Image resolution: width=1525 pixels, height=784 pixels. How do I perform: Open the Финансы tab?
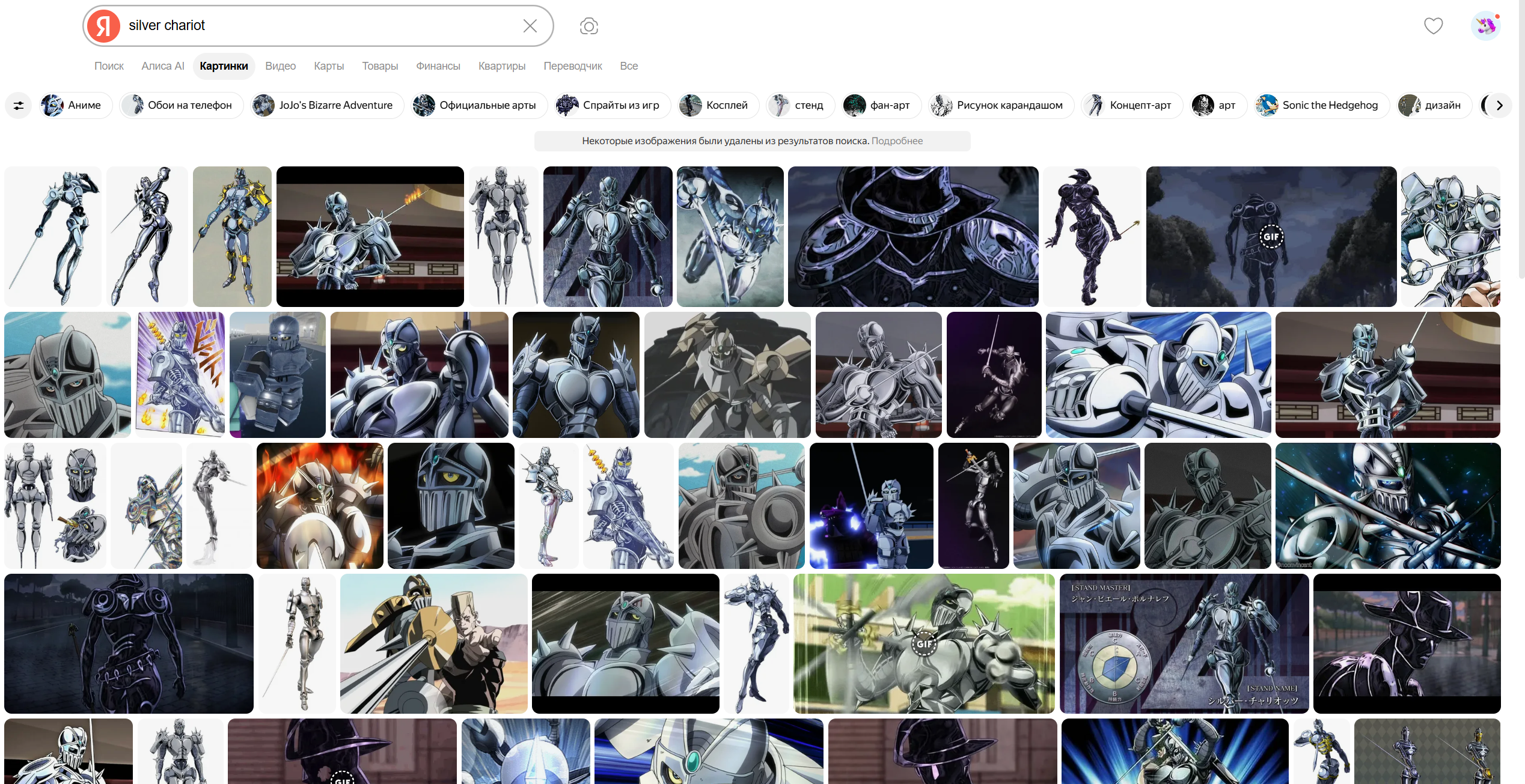point(438,66)
